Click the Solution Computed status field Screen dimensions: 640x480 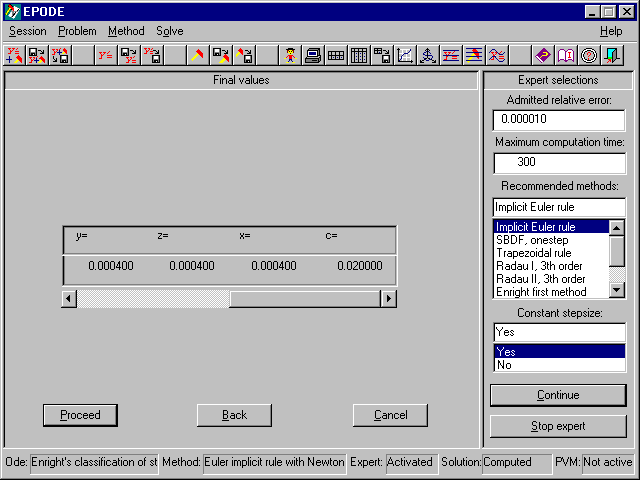(517, 462)
